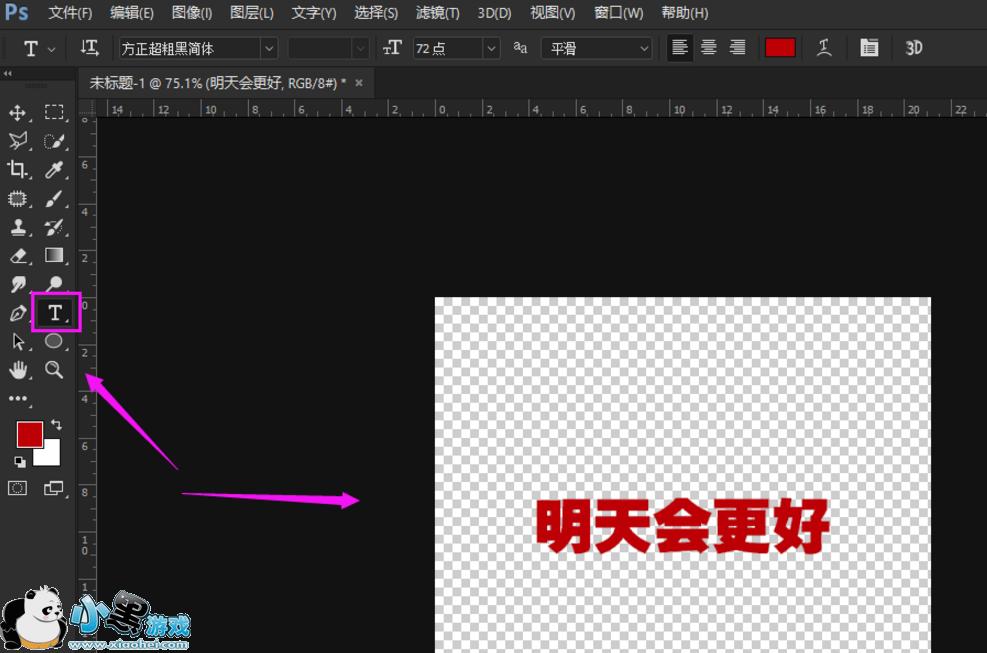Choose the Crop tool
Image resolution: width=987 pixels, height=653 pixels.
18,169
